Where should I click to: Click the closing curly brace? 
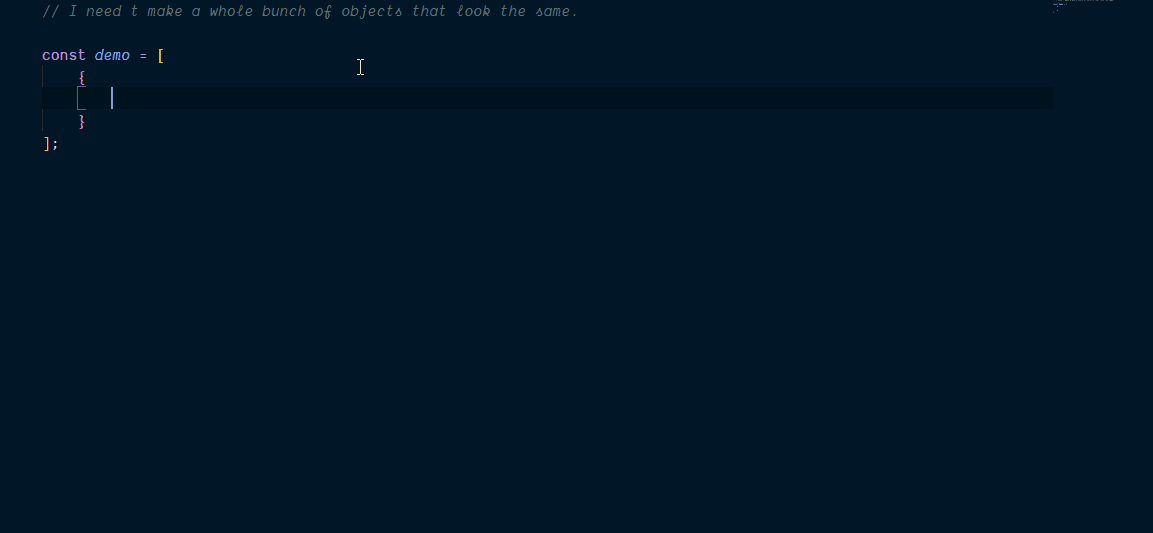(x=82, y=121)
